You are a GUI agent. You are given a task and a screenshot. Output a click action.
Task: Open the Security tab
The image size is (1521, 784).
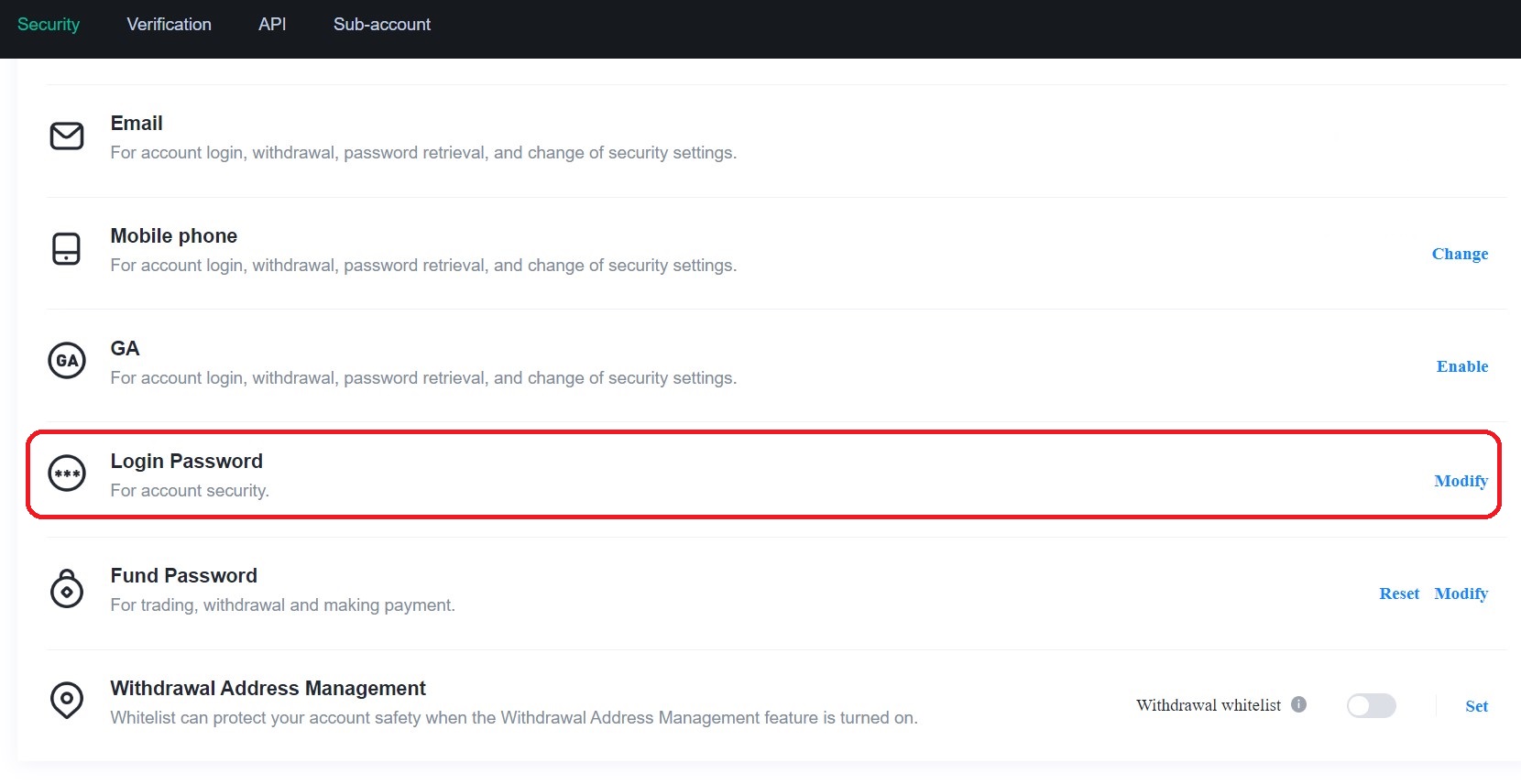(49, 25)
